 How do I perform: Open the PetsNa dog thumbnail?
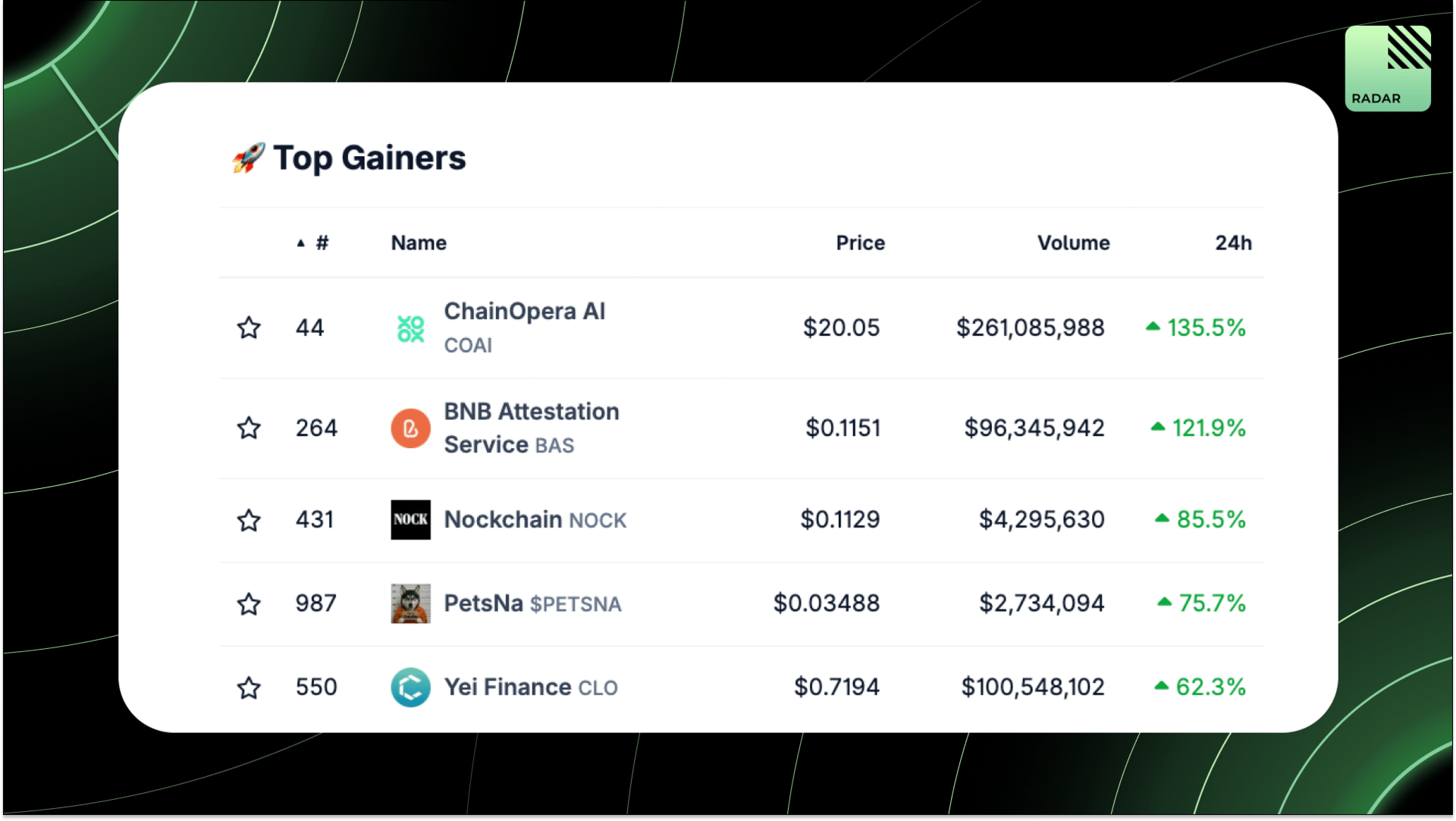(410, 603)
